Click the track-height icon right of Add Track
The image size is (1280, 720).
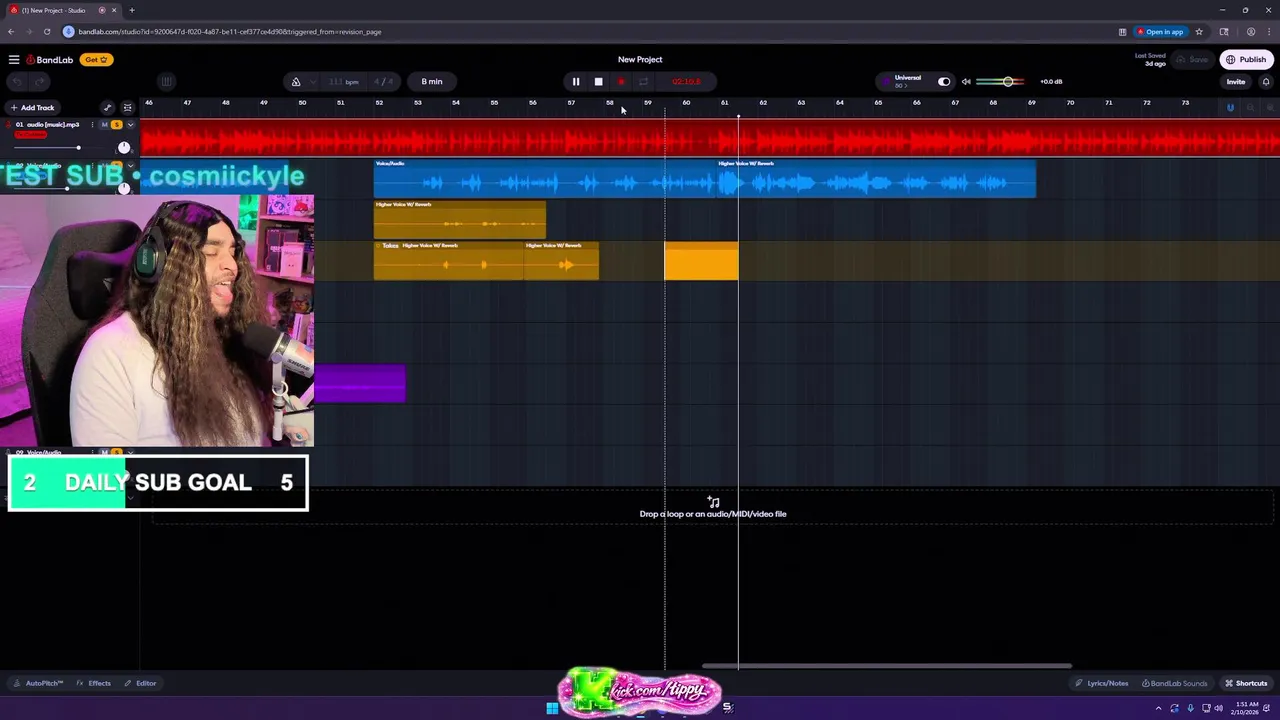tap(127, 108)
